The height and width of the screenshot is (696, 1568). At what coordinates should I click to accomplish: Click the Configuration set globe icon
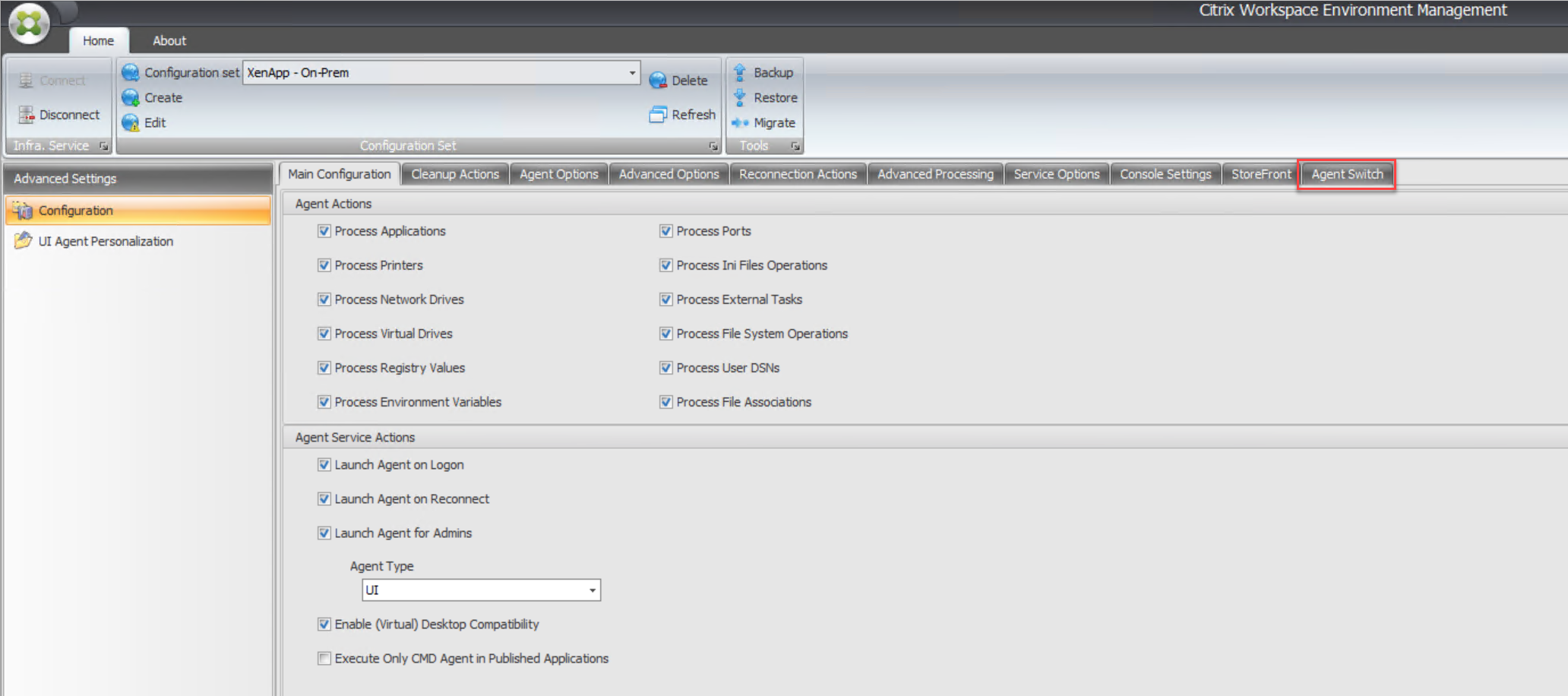click(x=131, y=73)
